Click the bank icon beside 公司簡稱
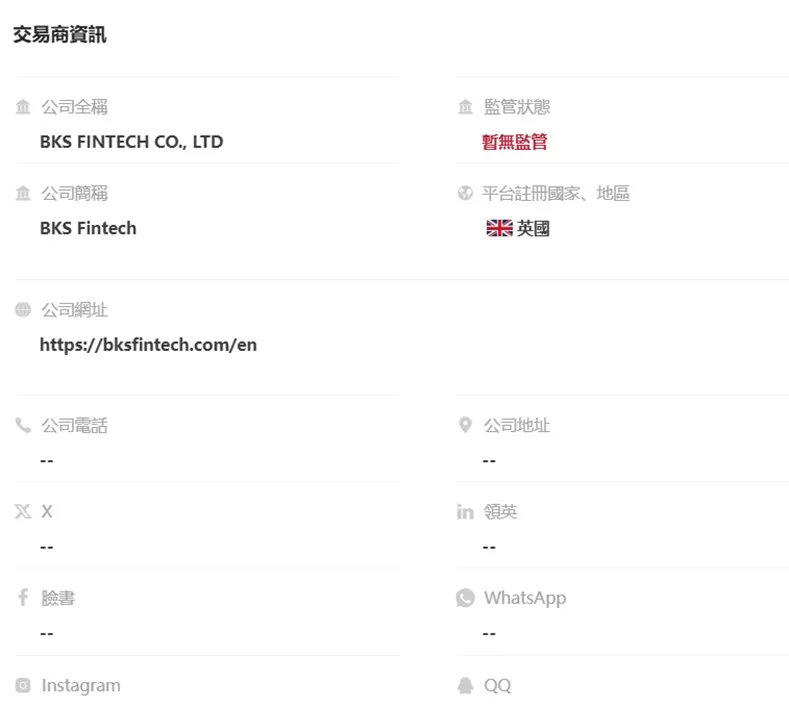 pos(23,193)
